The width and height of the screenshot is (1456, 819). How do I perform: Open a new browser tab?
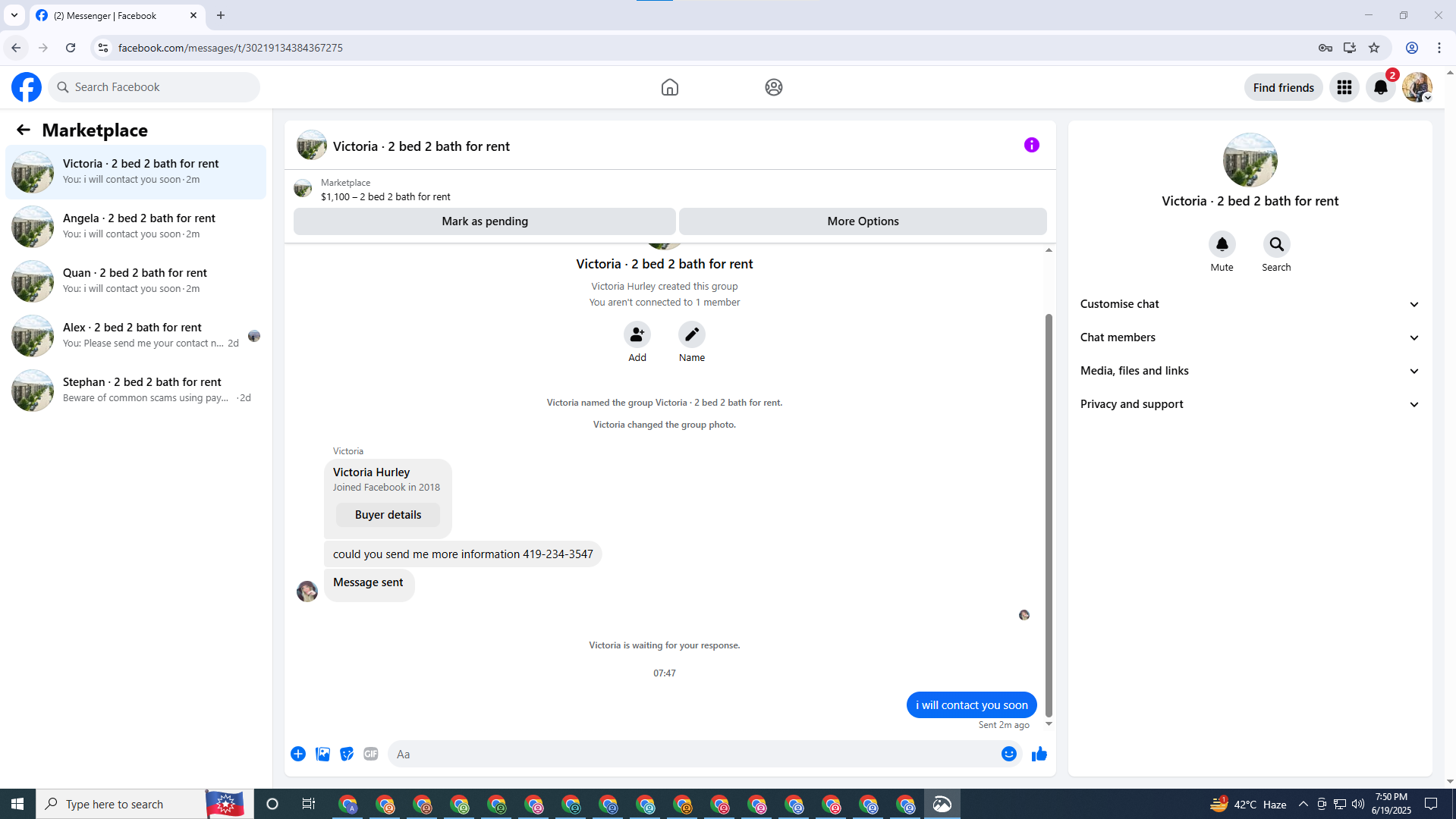[x=221, y=15]
